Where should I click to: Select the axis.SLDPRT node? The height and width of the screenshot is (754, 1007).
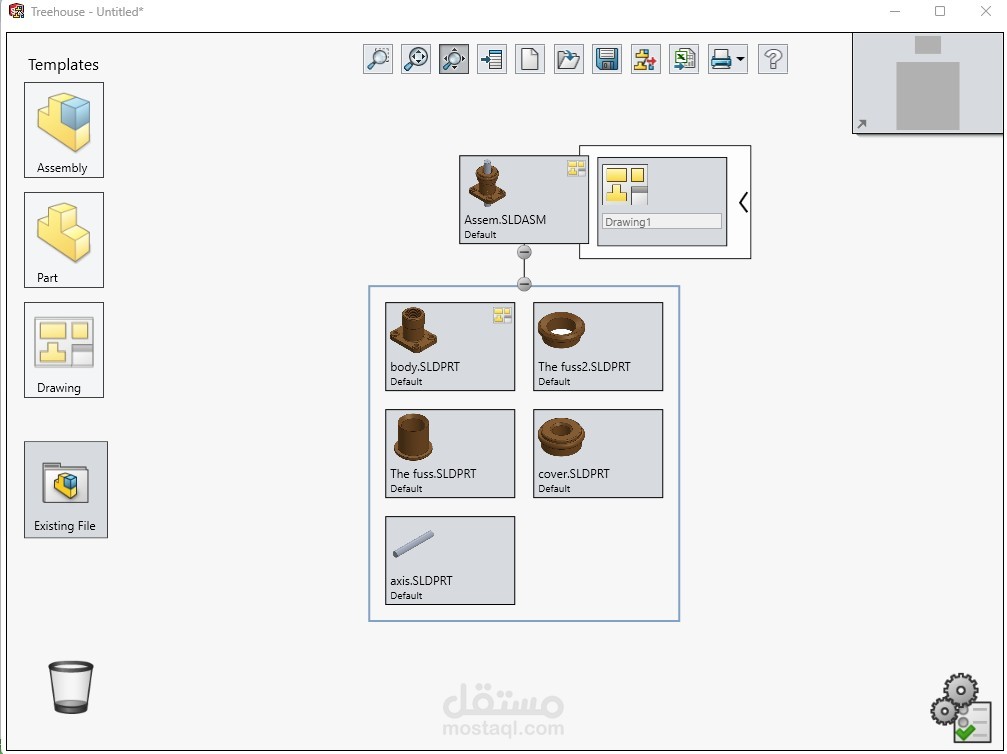(450, 560)
